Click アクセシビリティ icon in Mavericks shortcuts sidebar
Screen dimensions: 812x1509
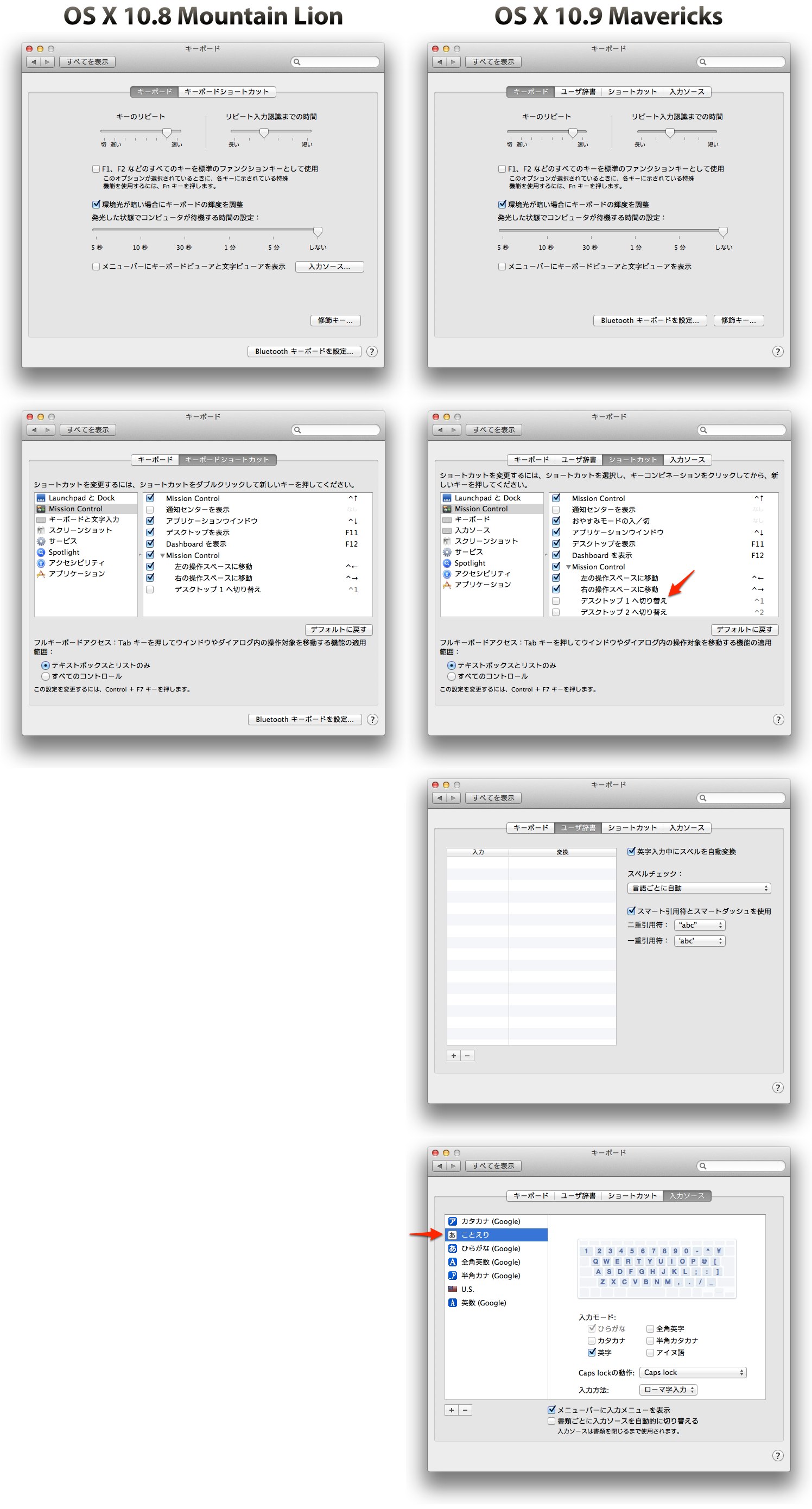[x=447, y=574]
